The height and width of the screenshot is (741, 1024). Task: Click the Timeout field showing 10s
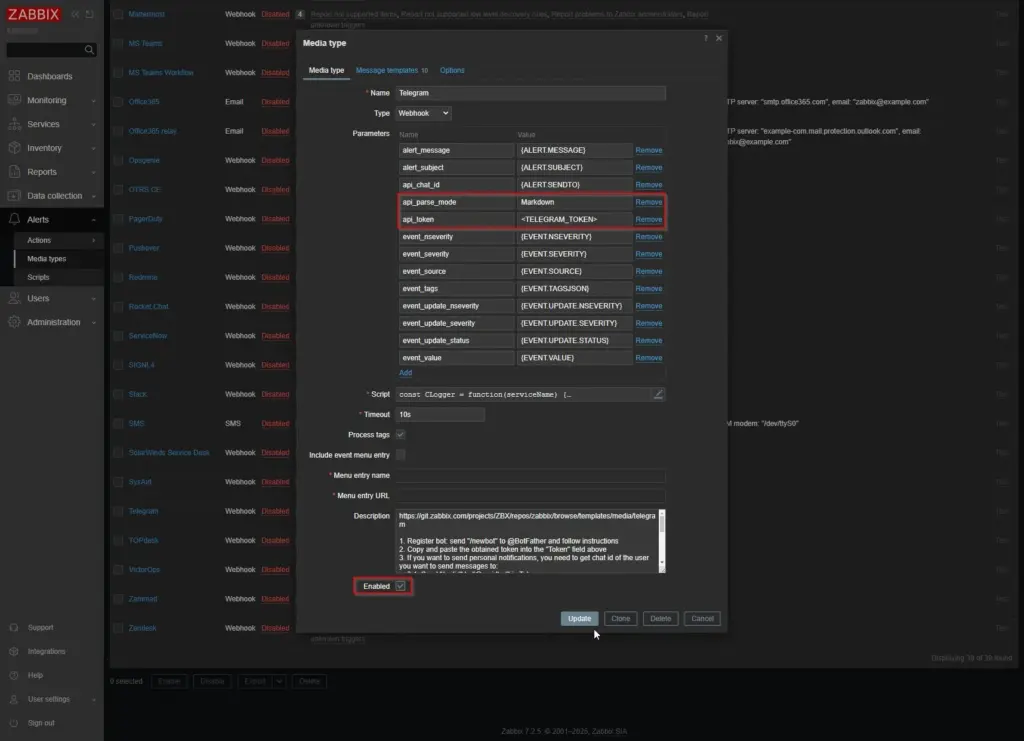440,415
